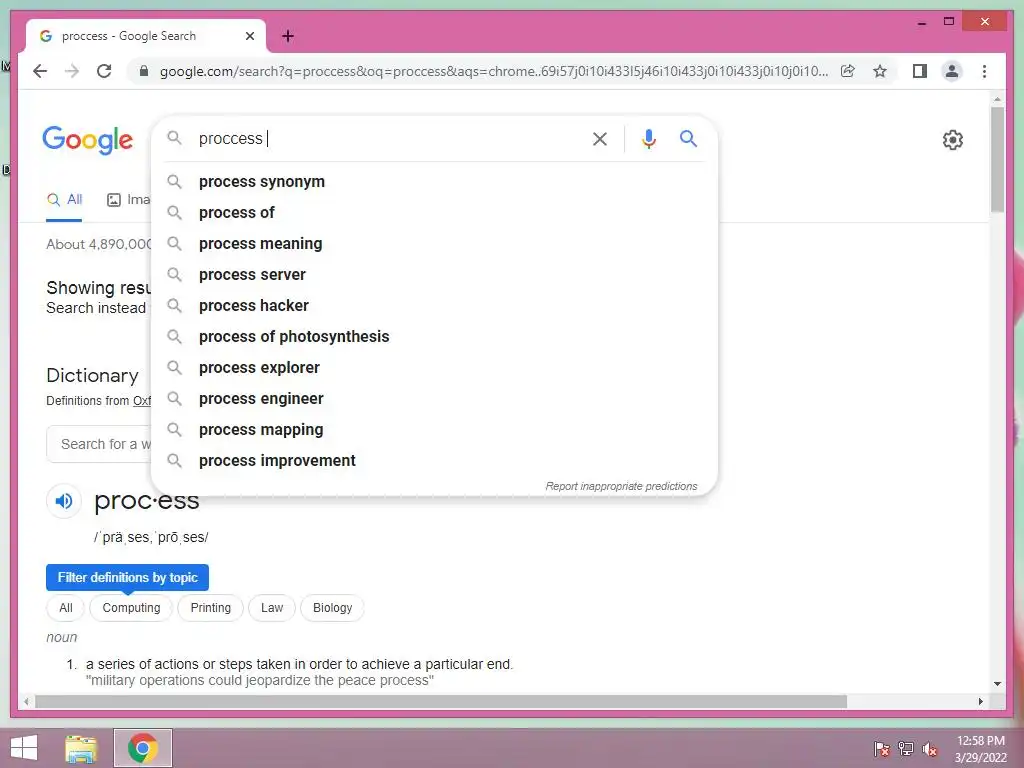This screenshot has width=1024, height=768.
Task: Open the Chrome side panel
Action: 920,71
